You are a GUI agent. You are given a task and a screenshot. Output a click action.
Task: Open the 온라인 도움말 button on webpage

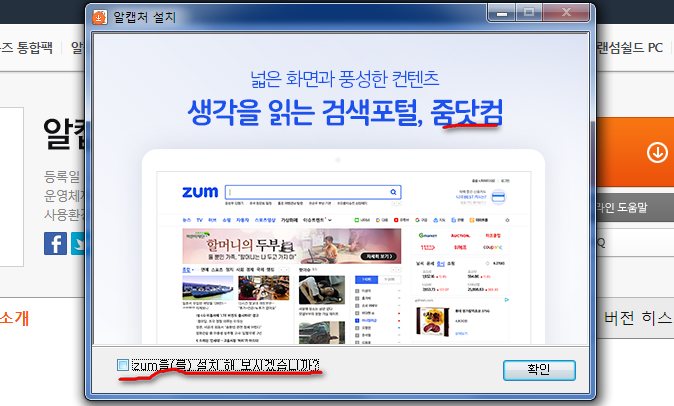pyautogui.click(x=634, y=208)
